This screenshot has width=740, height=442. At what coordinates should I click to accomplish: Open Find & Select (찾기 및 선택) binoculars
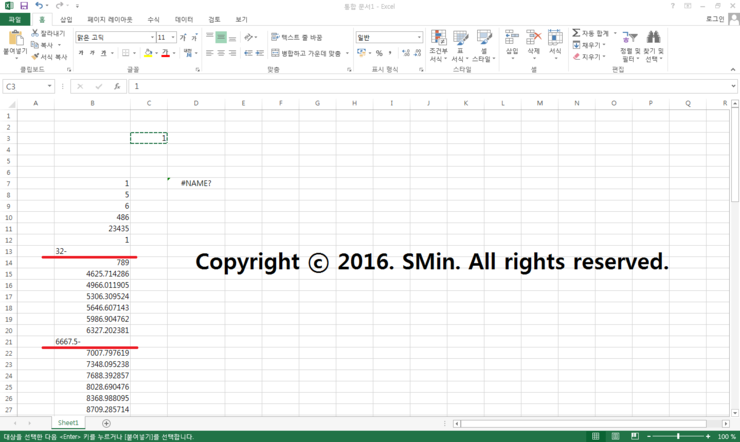pos(654,46)
